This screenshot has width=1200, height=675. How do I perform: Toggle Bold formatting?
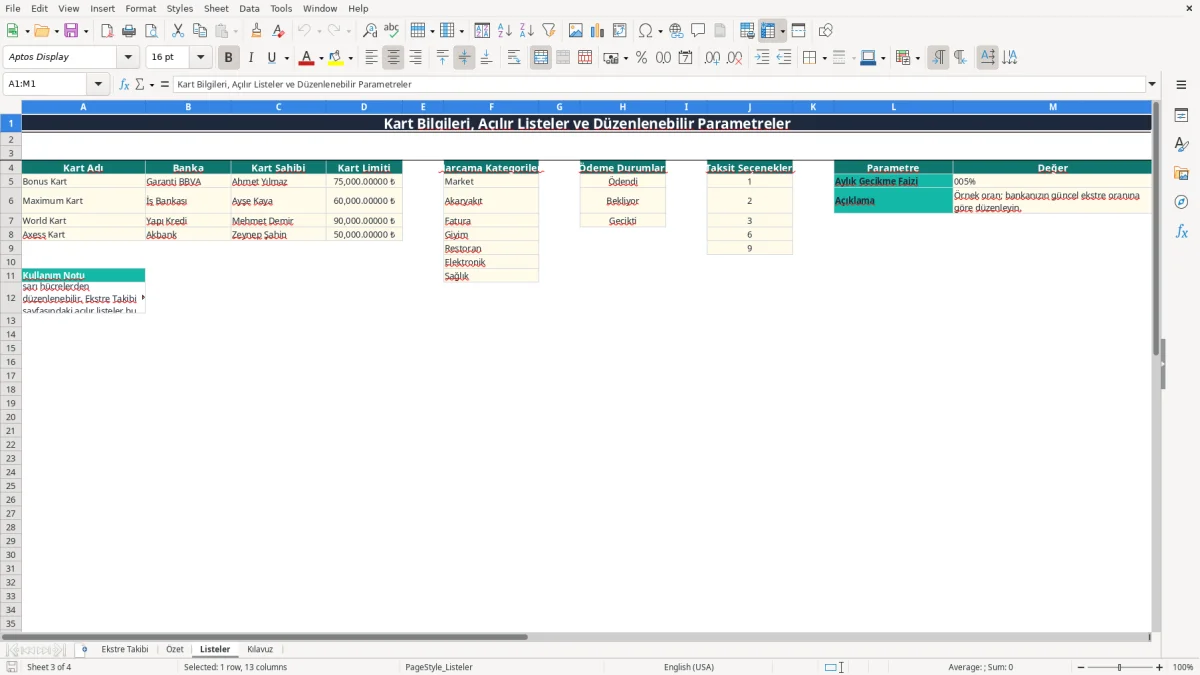[229, 58]
